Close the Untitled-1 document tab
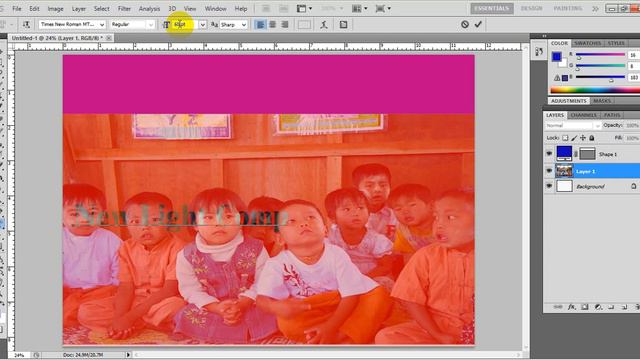 click(x=109, y=38)
